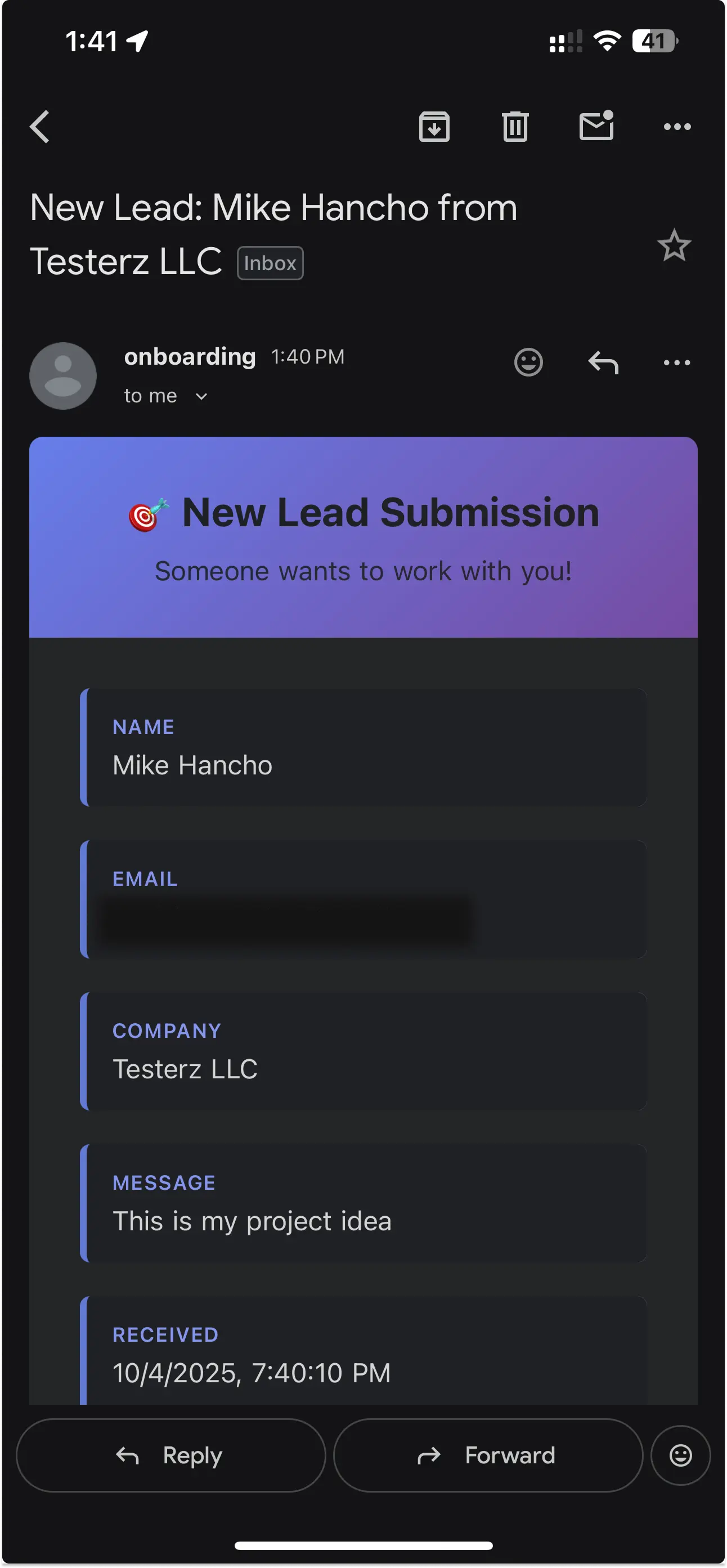Archive this email
This screenshot has width=727, height=1568.
click(434, 127)
